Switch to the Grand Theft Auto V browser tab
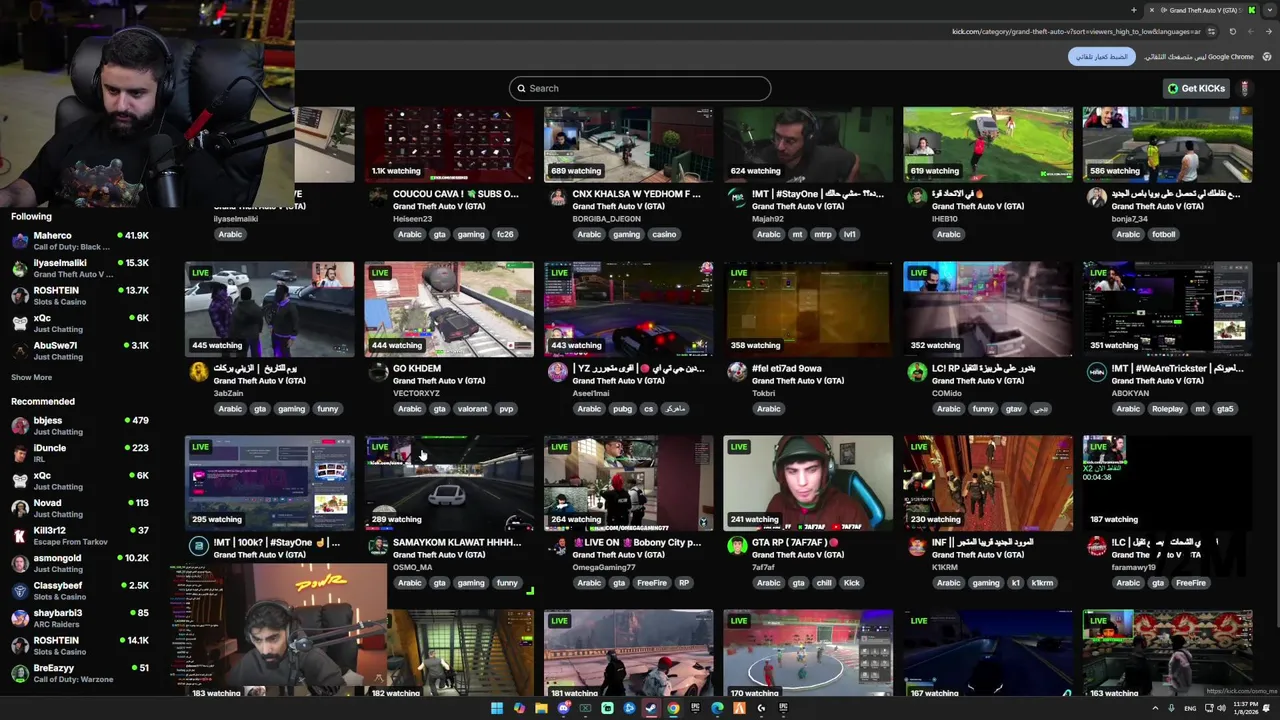Image resolution: width=1280 pixels, height=720 pixels. [1200, 10]
